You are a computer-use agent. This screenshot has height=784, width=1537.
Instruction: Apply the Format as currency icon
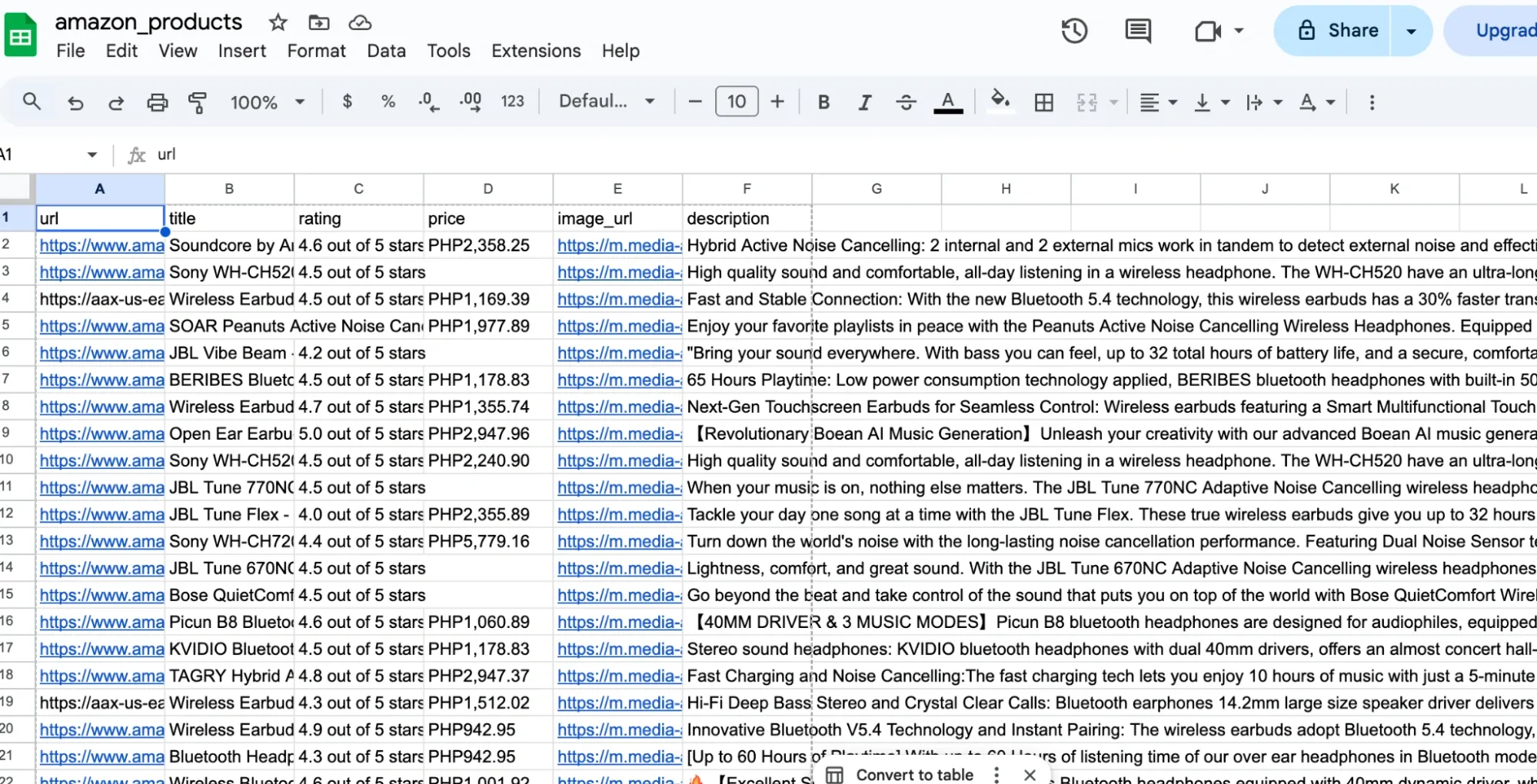(347, 101)
